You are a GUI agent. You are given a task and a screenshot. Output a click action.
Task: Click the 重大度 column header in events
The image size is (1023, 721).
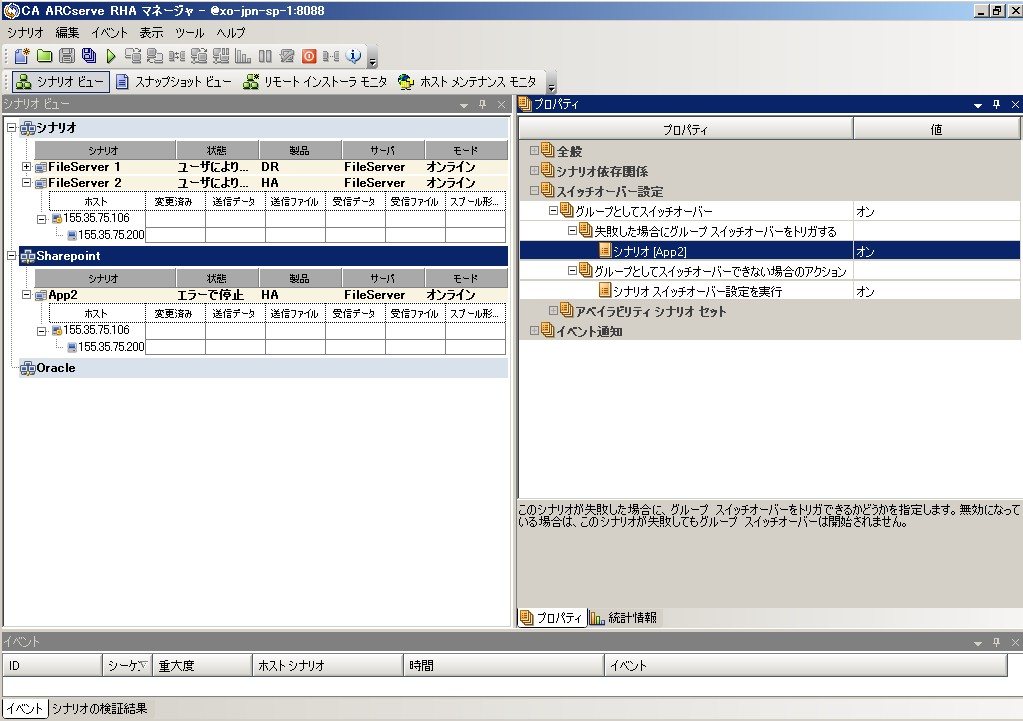pyautogui.click(x=200, y=665)
